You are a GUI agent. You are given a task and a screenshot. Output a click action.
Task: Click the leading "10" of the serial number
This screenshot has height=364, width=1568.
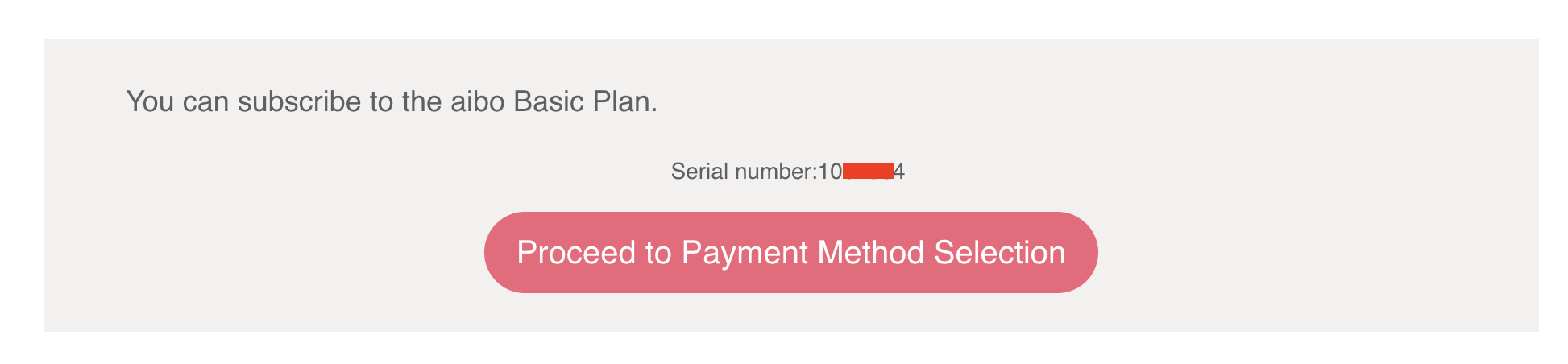click(830, 172)
